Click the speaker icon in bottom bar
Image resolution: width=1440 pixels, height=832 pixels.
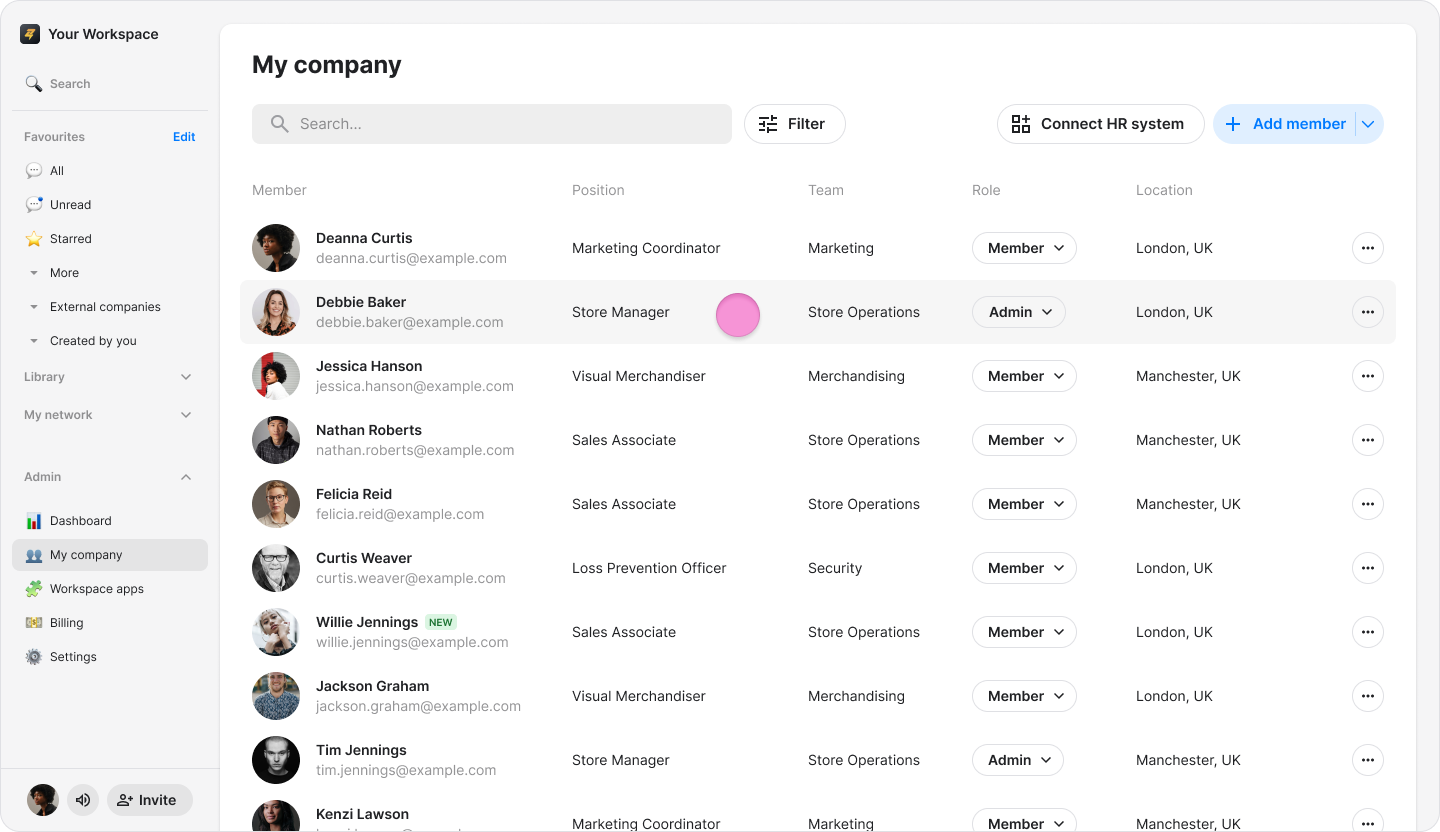pos(83,800)
